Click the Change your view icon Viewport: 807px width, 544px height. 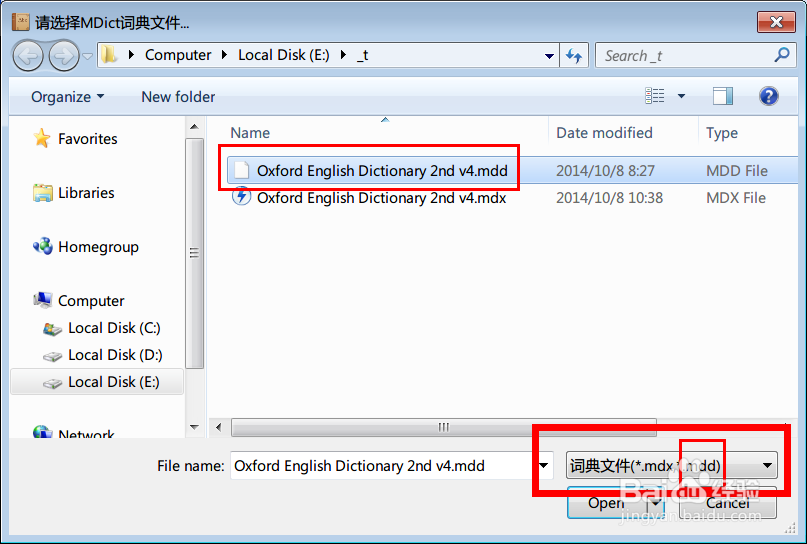655,96
